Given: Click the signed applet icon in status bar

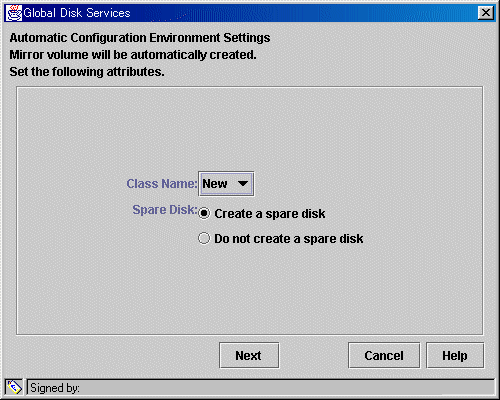Looking at the screenshot, I should (x=14, y=387).
